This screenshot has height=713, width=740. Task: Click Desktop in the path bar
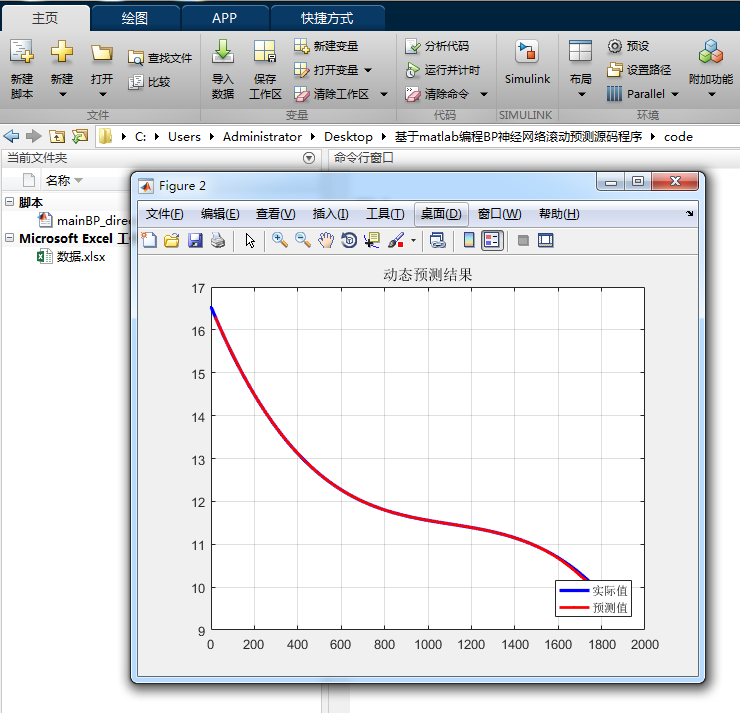(348, 137)
